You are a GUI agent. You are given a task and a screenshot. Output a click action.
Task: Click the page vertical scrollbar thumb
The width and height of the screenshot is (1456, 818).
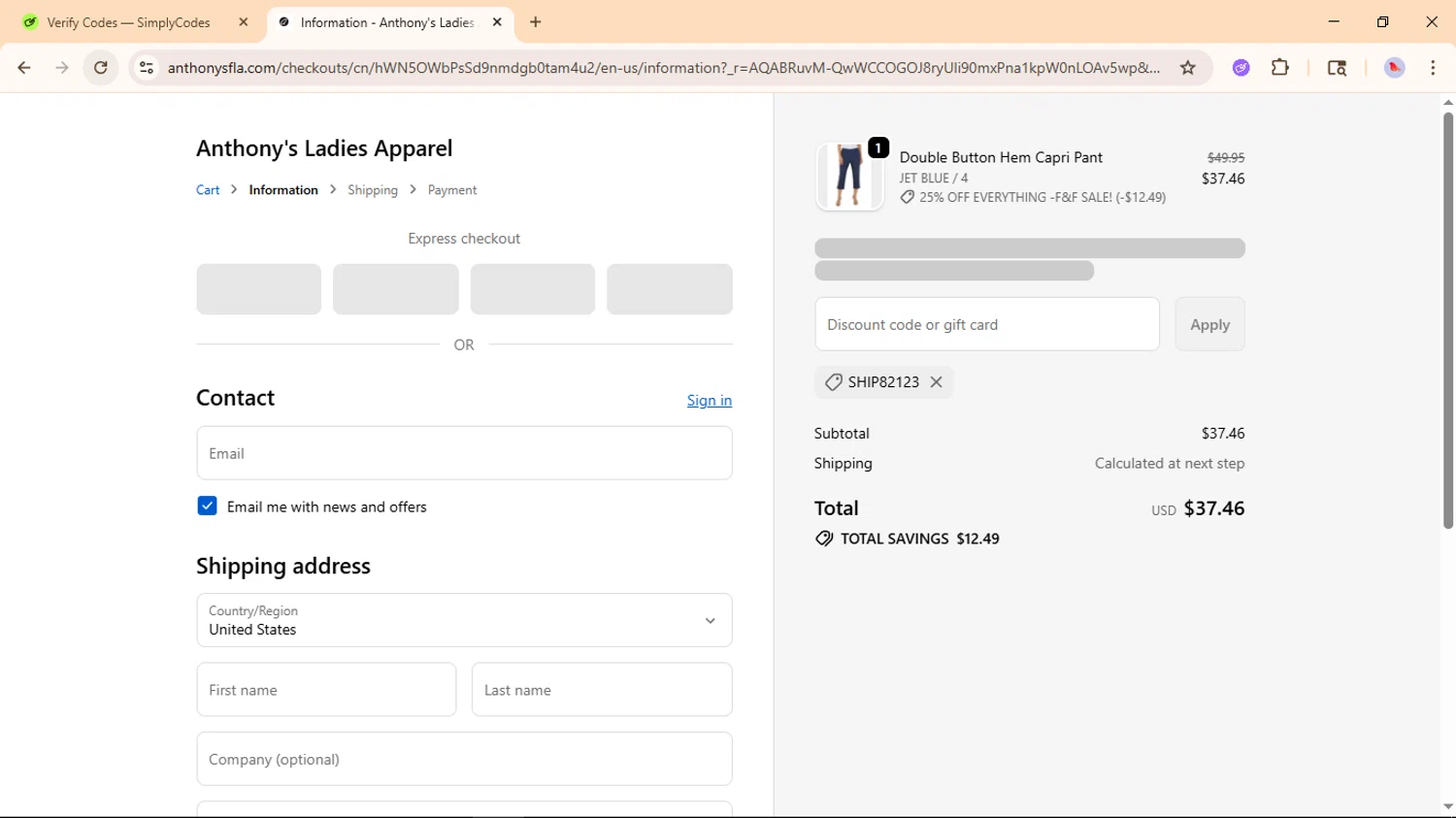(x=1448, y=320)
